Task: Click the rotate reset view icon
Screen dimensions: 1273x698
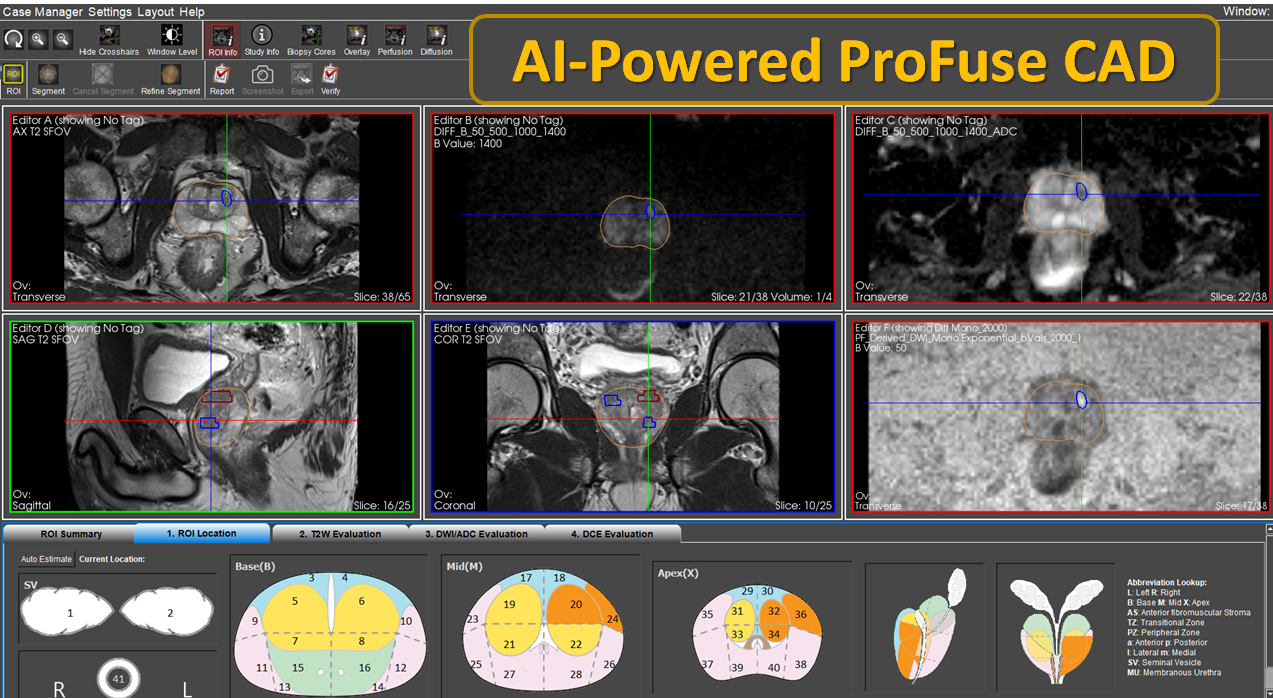Action: (x=14, y=39)
